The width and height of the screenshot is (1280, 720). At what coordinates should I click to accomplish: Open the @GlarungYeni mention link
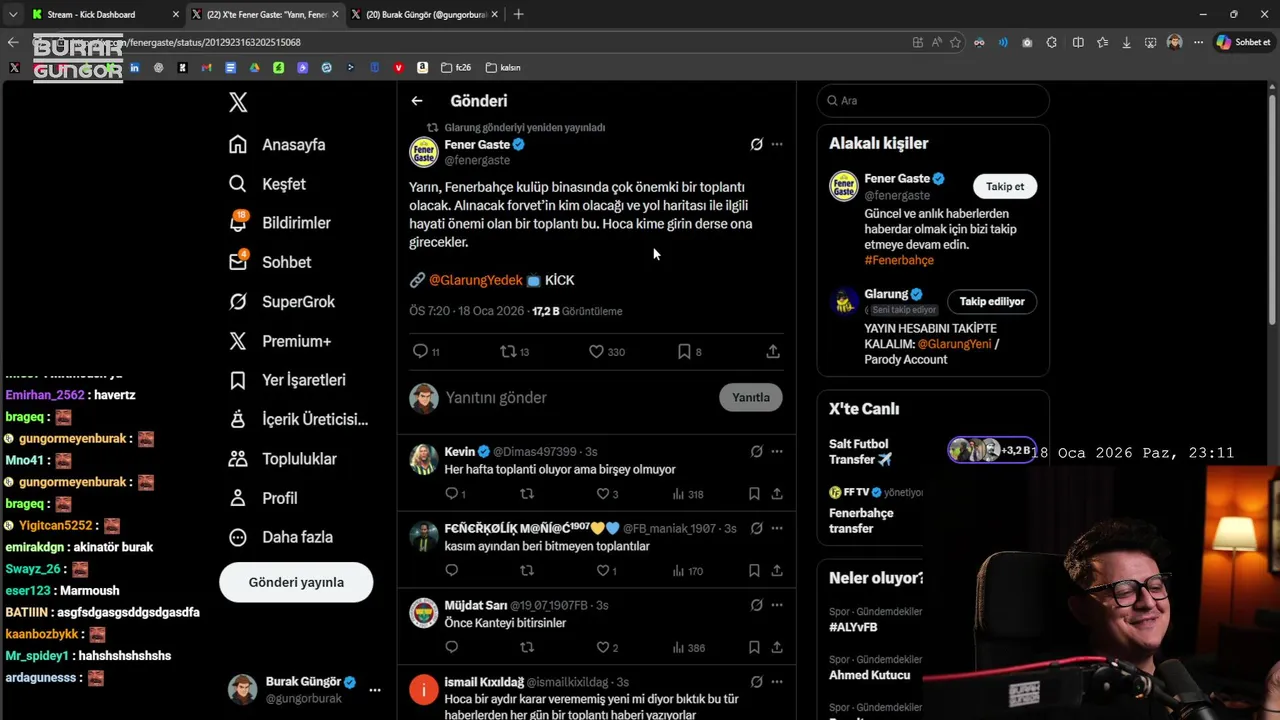pos(955,344)
